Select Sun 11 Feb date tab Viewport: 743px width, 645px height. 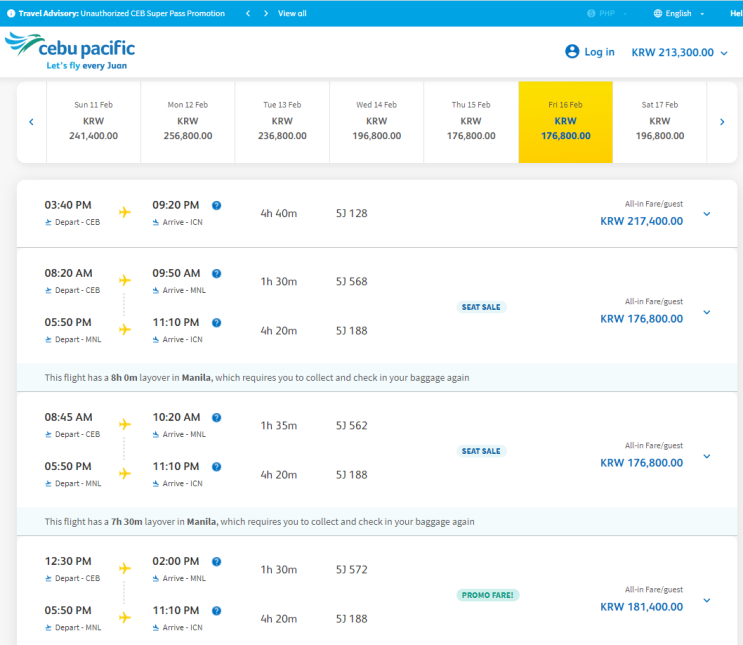tap(93, 122)
